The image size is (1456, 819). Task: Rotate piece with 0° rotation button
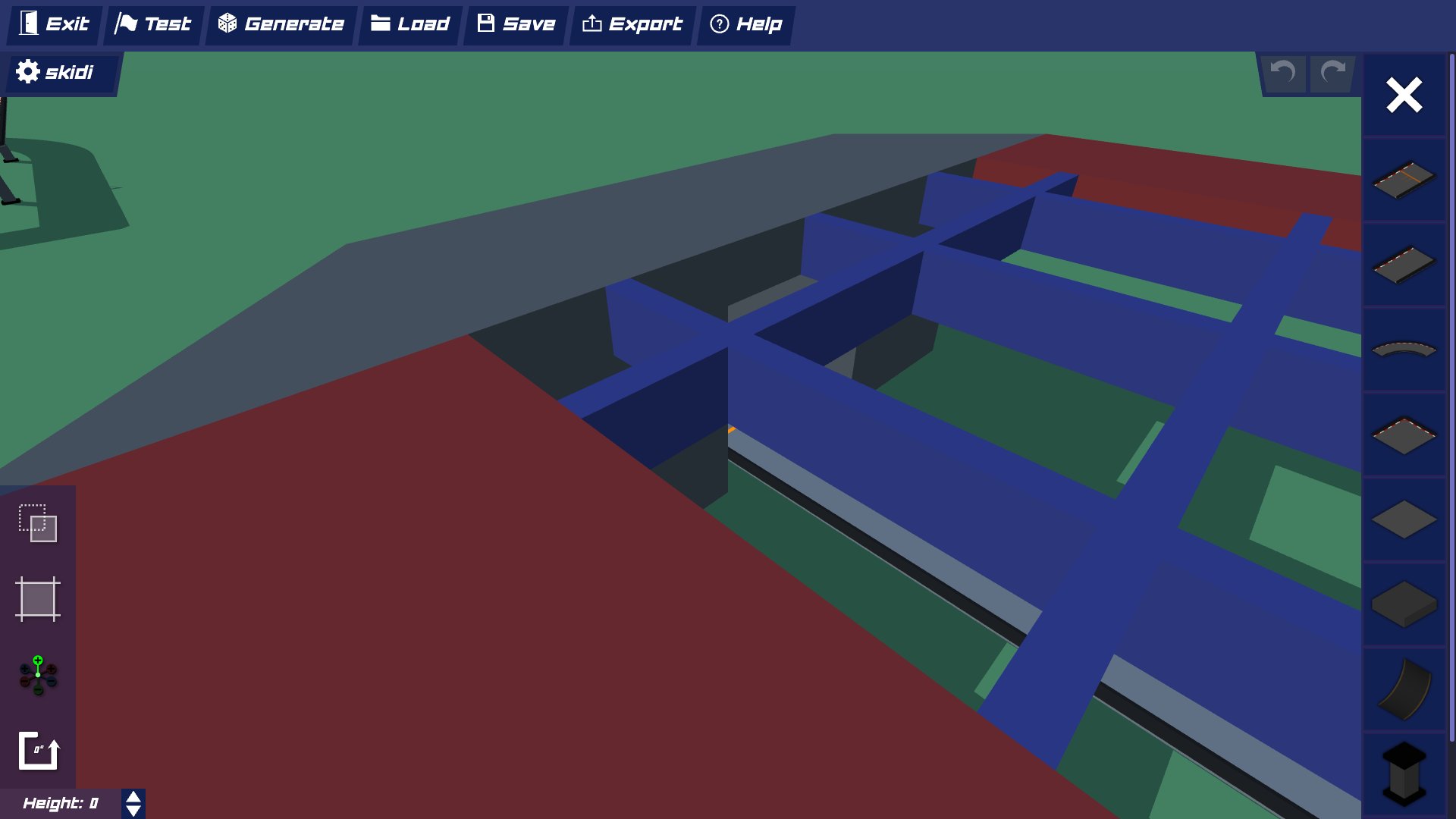[38, 751]
